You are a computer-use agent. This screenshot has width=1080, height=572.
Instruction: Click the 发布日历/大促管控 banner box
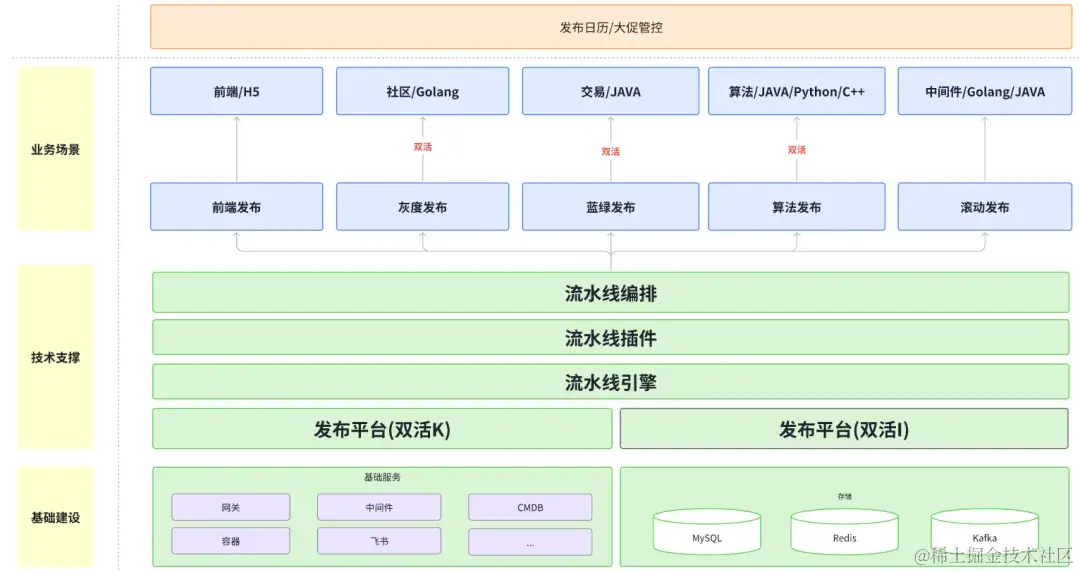click(611, 27)
